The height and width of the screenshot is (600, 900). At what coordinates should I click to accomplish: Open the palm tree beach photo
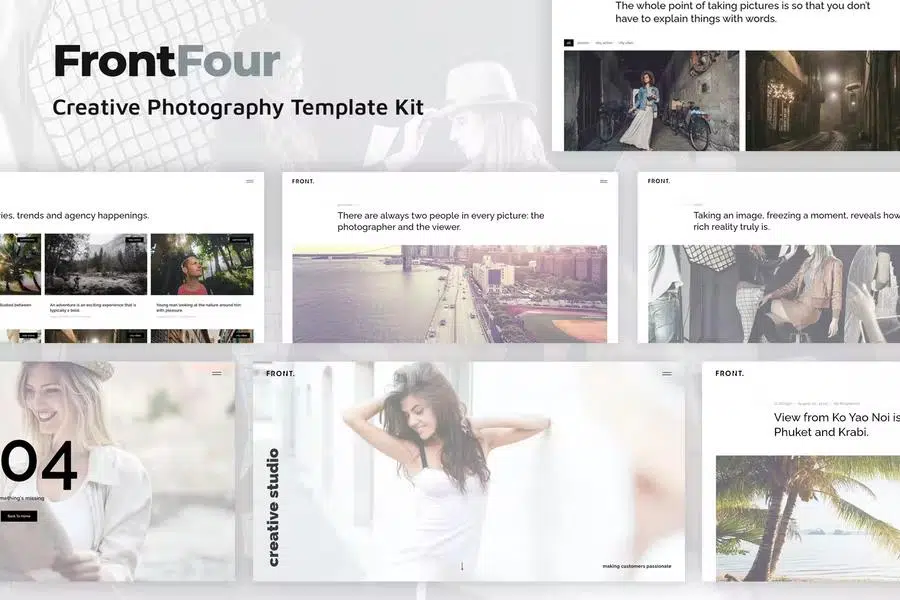(x=807, y=518)
